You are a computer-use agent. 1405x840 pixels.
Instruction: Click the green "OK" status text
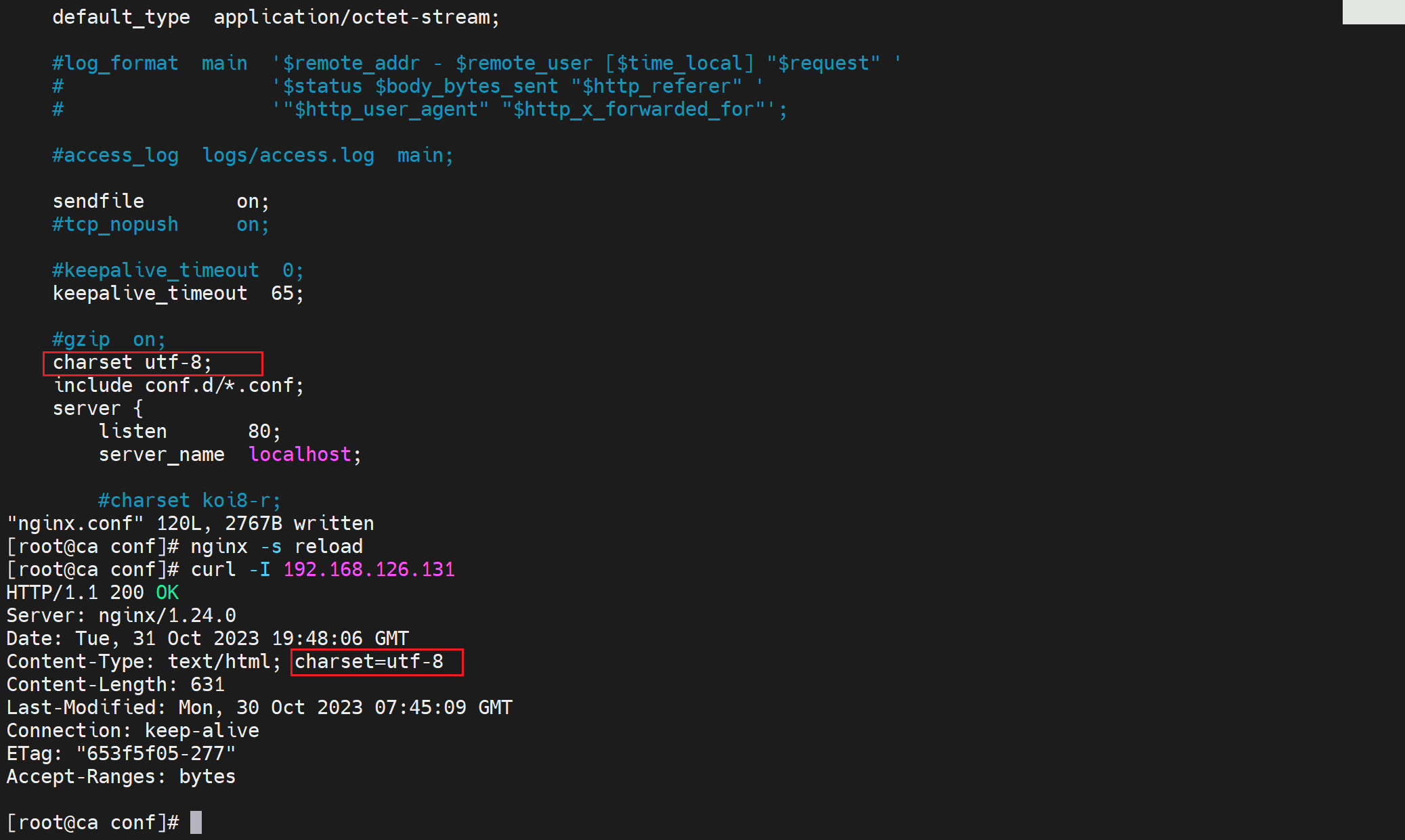pos(167,592)
